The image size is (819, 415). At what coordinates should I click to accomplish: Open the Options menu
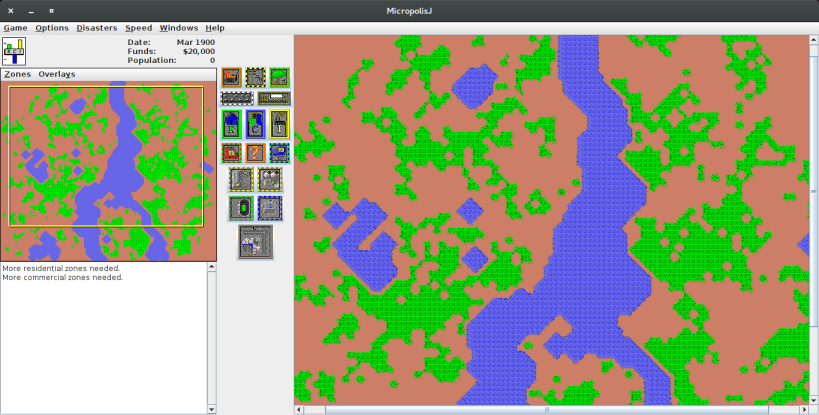tap(52, 28)
